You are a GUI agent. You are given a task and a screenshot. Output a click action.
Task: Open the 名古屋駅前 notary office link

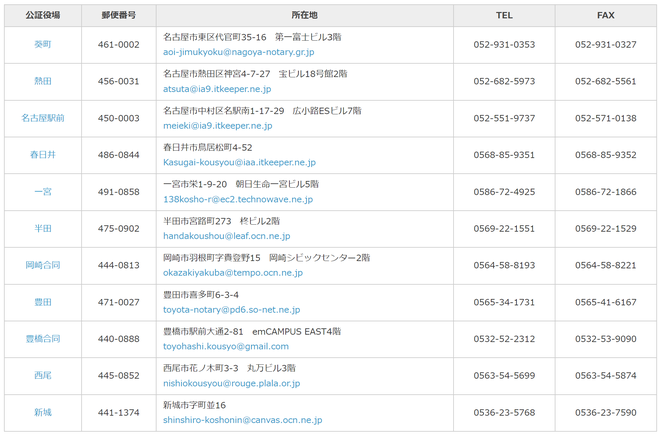43,118
